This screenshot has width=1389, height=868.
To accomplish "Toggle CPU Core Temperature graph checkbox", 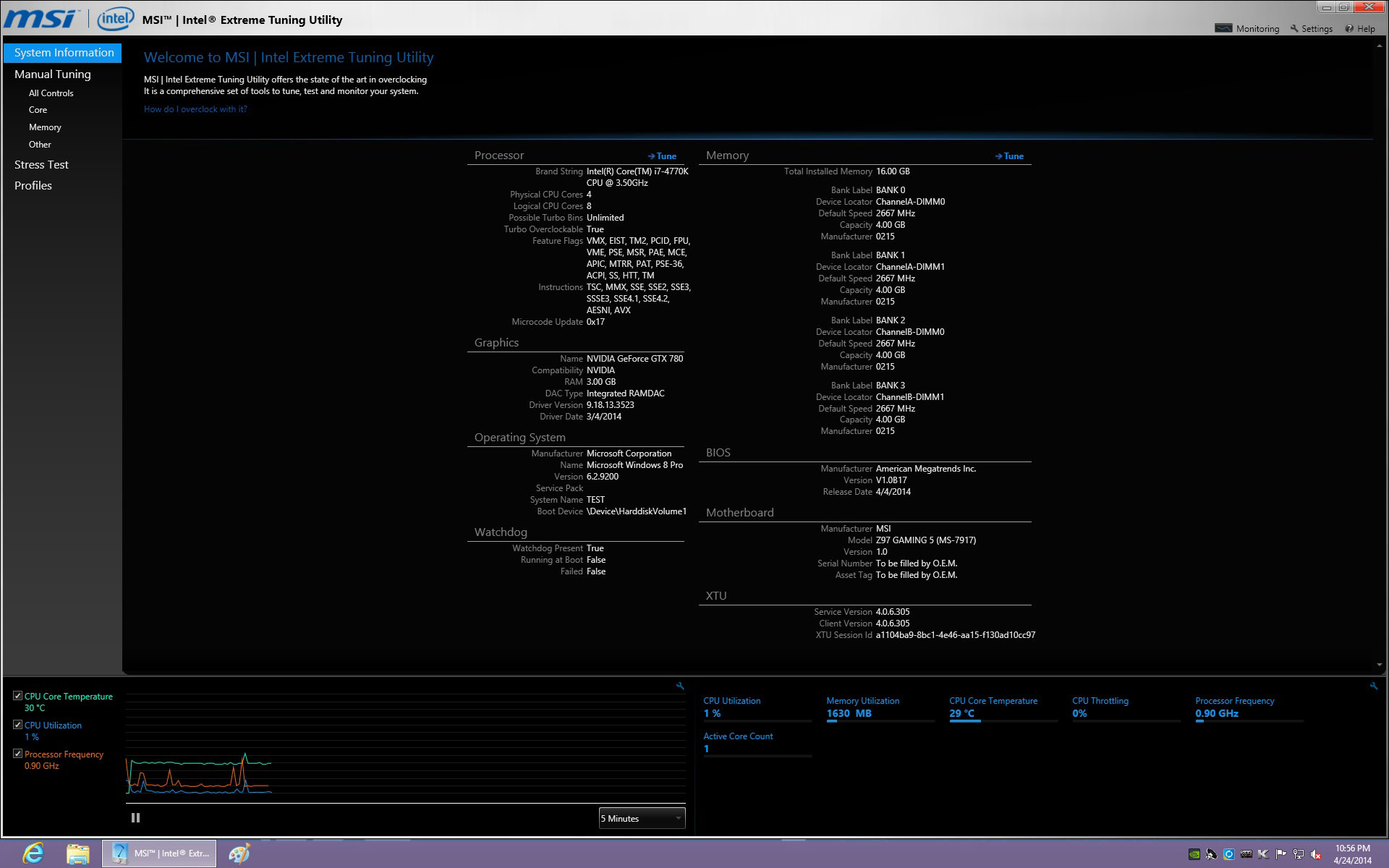I will [x=18, y=696].
